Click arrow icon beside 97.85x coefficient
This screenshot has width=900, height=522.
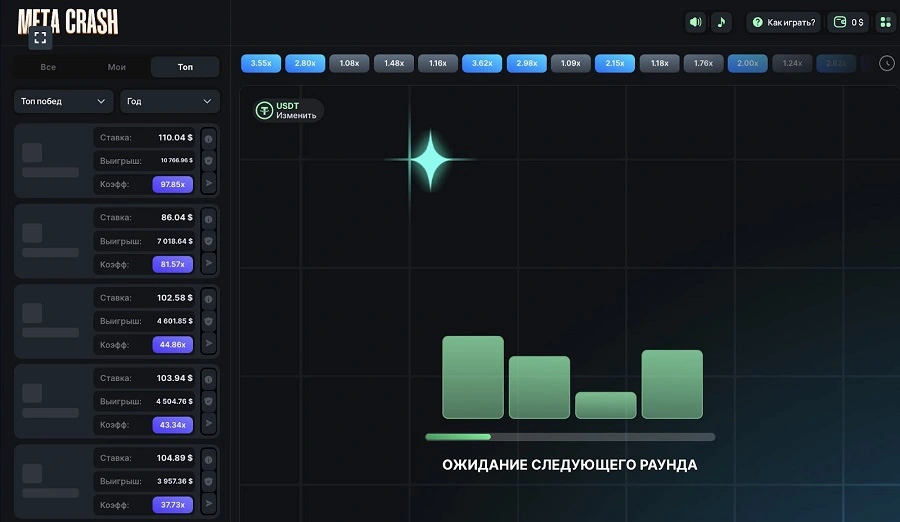click(208, 183)
